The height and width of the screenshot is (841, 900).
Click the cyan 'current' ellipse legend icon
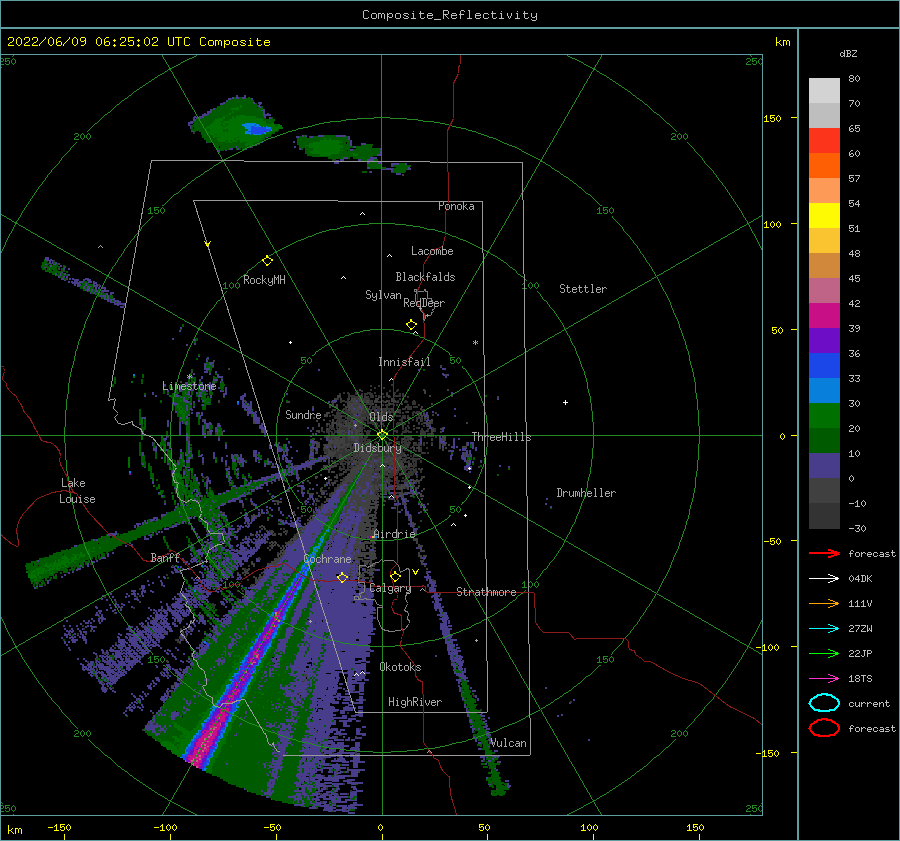(824, 703)
